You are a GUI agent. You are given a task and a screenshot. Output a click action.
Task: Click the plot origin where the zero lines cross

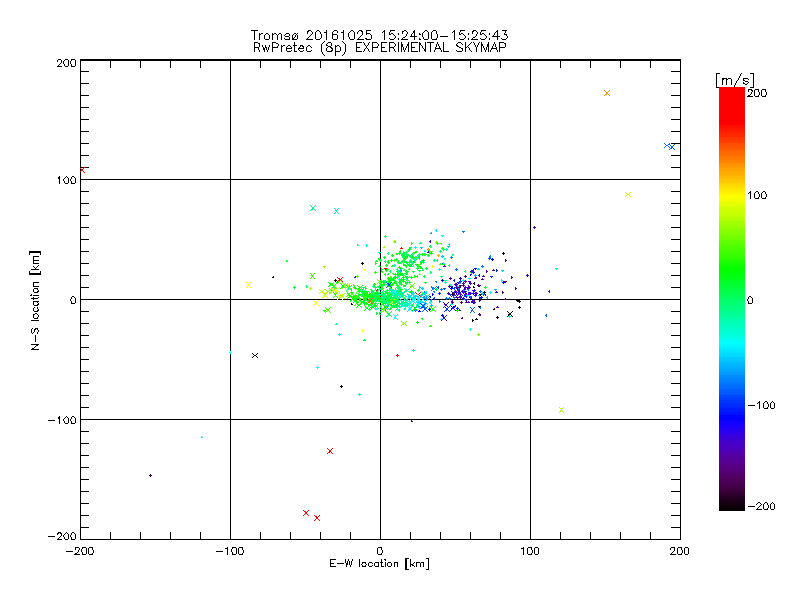(380, 299)
